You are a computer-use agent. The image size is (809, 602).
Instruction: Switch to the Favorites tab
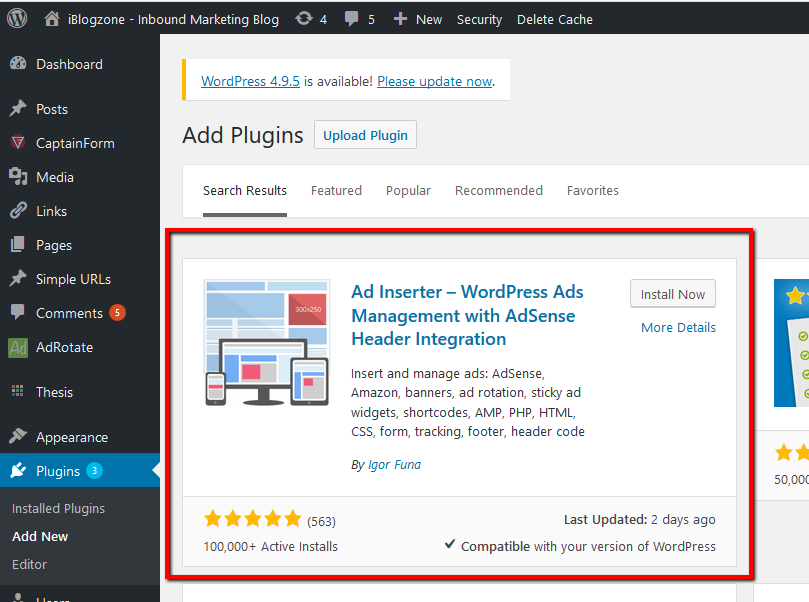click(x=592, y=190)
